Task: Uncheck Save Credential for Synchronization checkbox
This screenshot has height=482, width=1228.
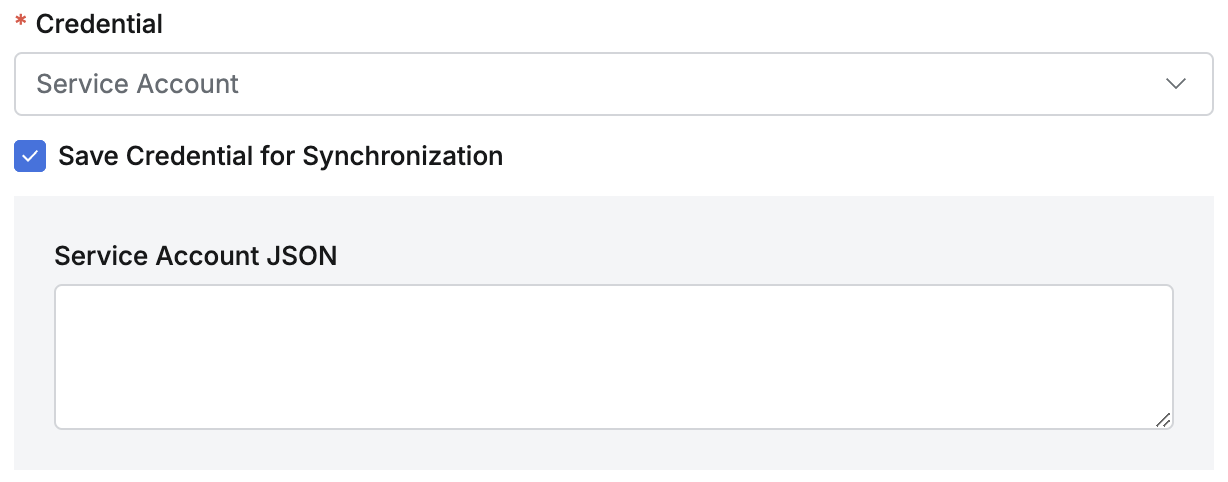Action: (30, 156)
